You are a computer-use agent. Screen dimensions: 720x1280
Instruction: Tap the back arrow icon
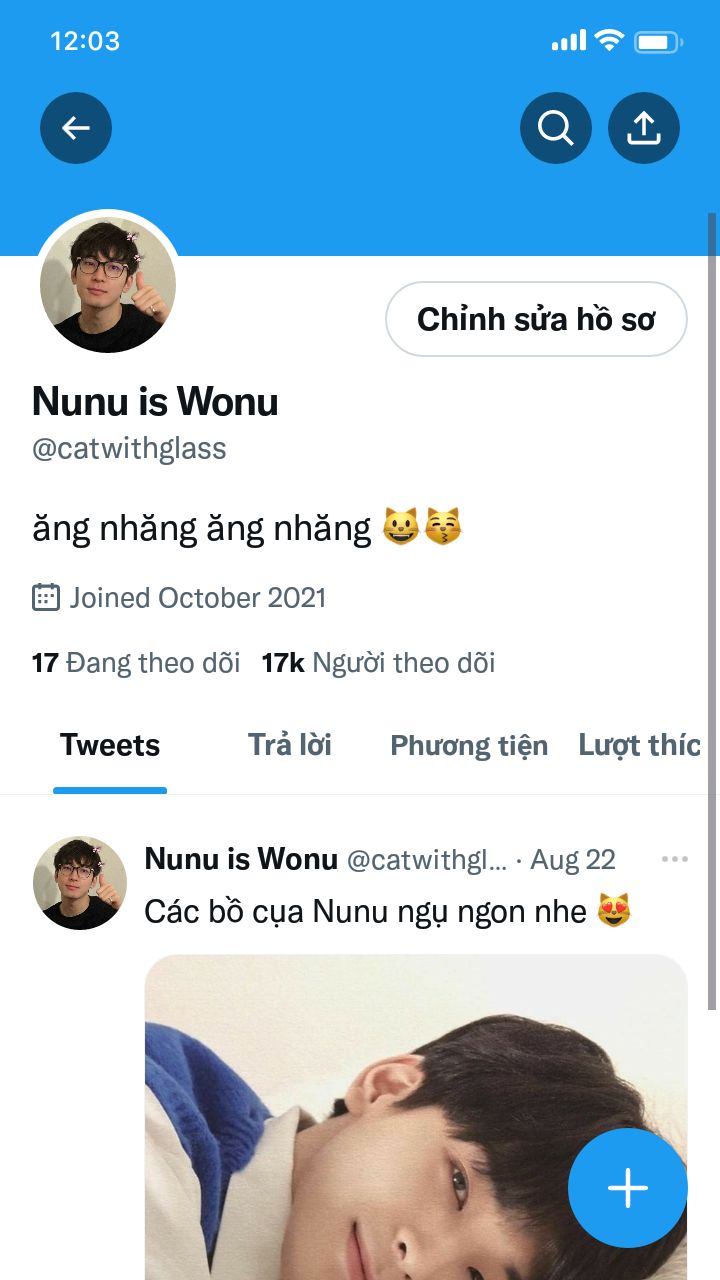76,128
